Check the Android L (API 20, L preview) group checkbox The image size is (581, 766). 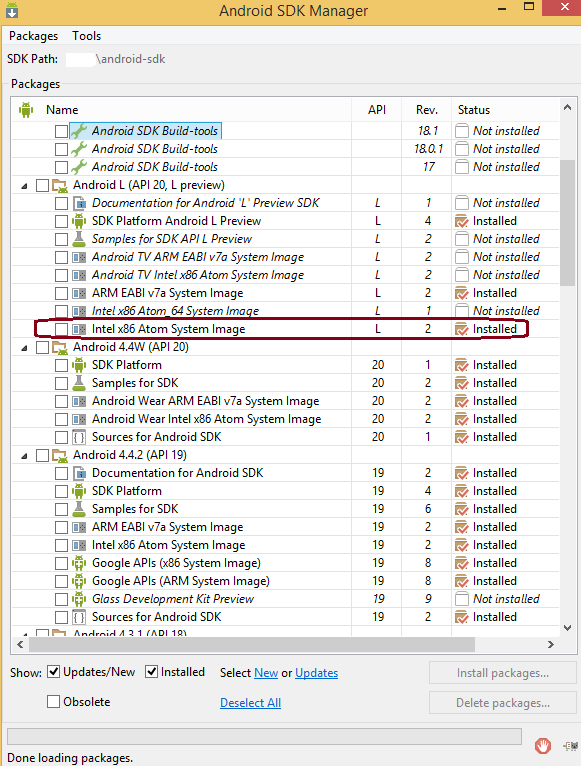43,185
